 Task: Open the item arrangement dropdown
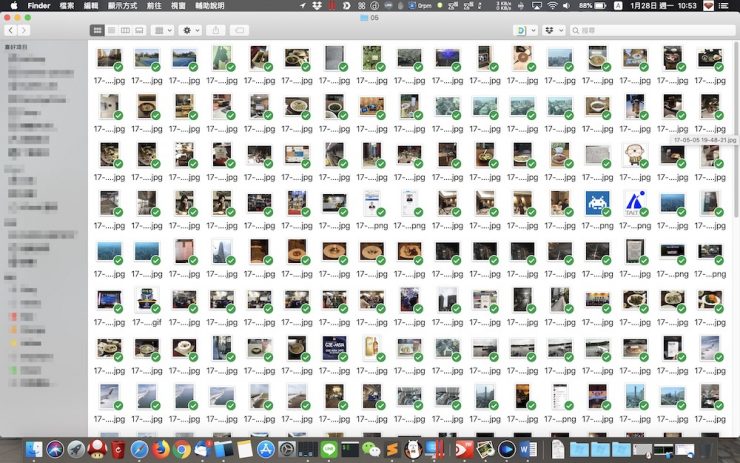[x=164, y=31]
